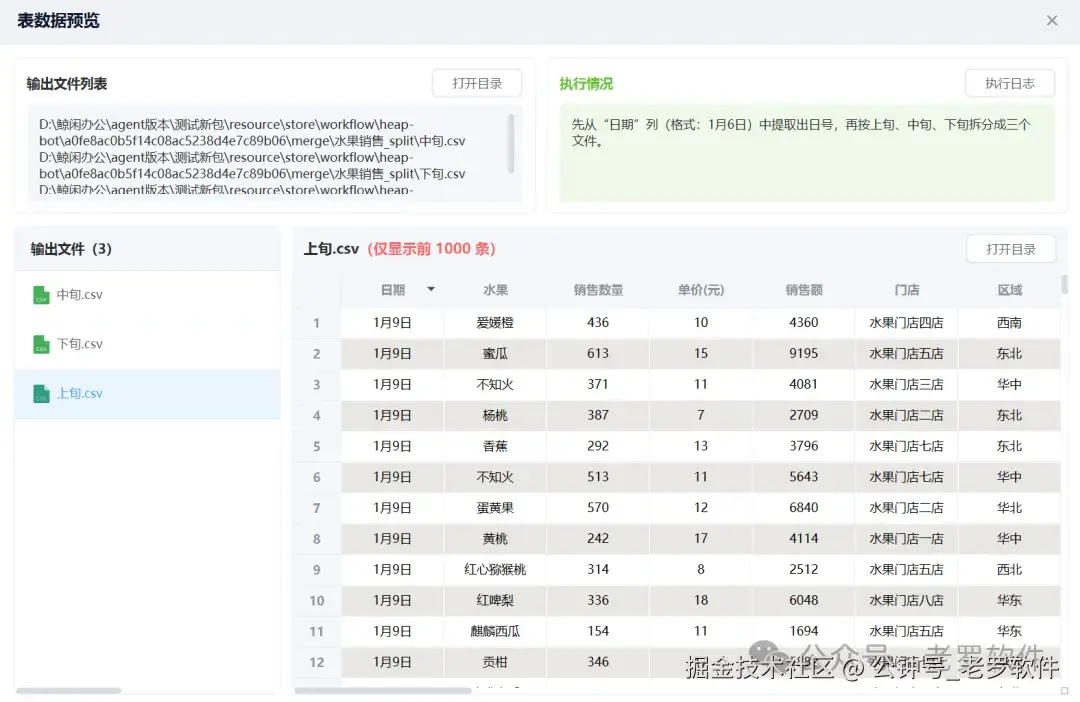Click the 销售数量 column header
The width and height of the screenshot is (1080, 702).
pos(598,290)
